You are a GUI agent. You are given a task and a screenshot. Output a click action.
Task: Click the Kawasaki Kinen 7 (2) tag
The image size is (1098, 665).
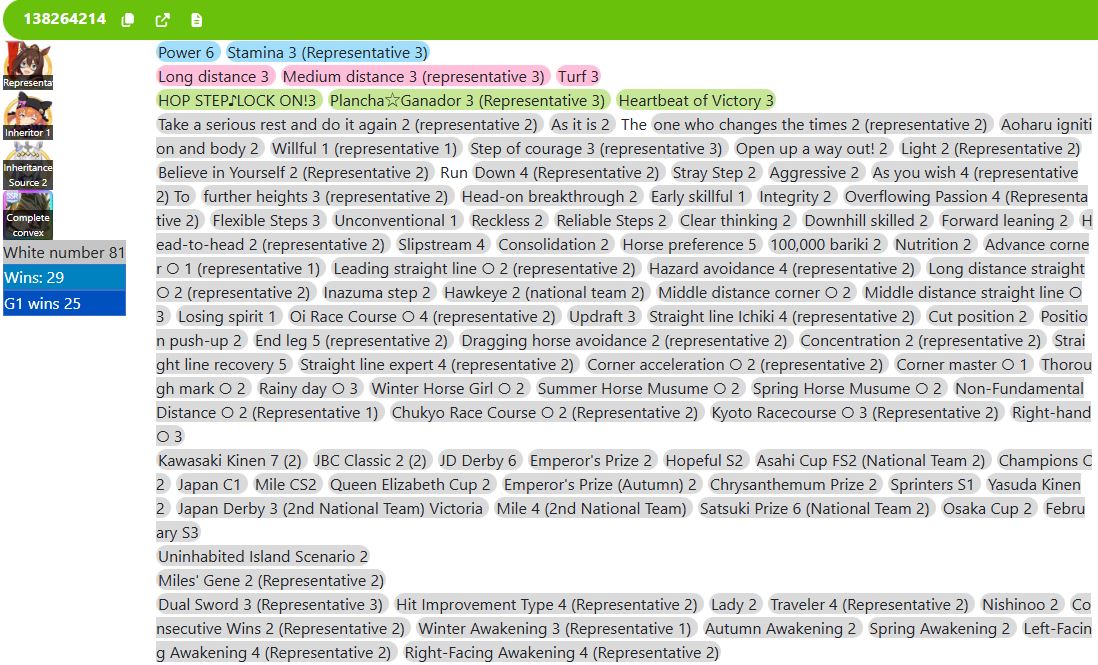click(230, 461)
